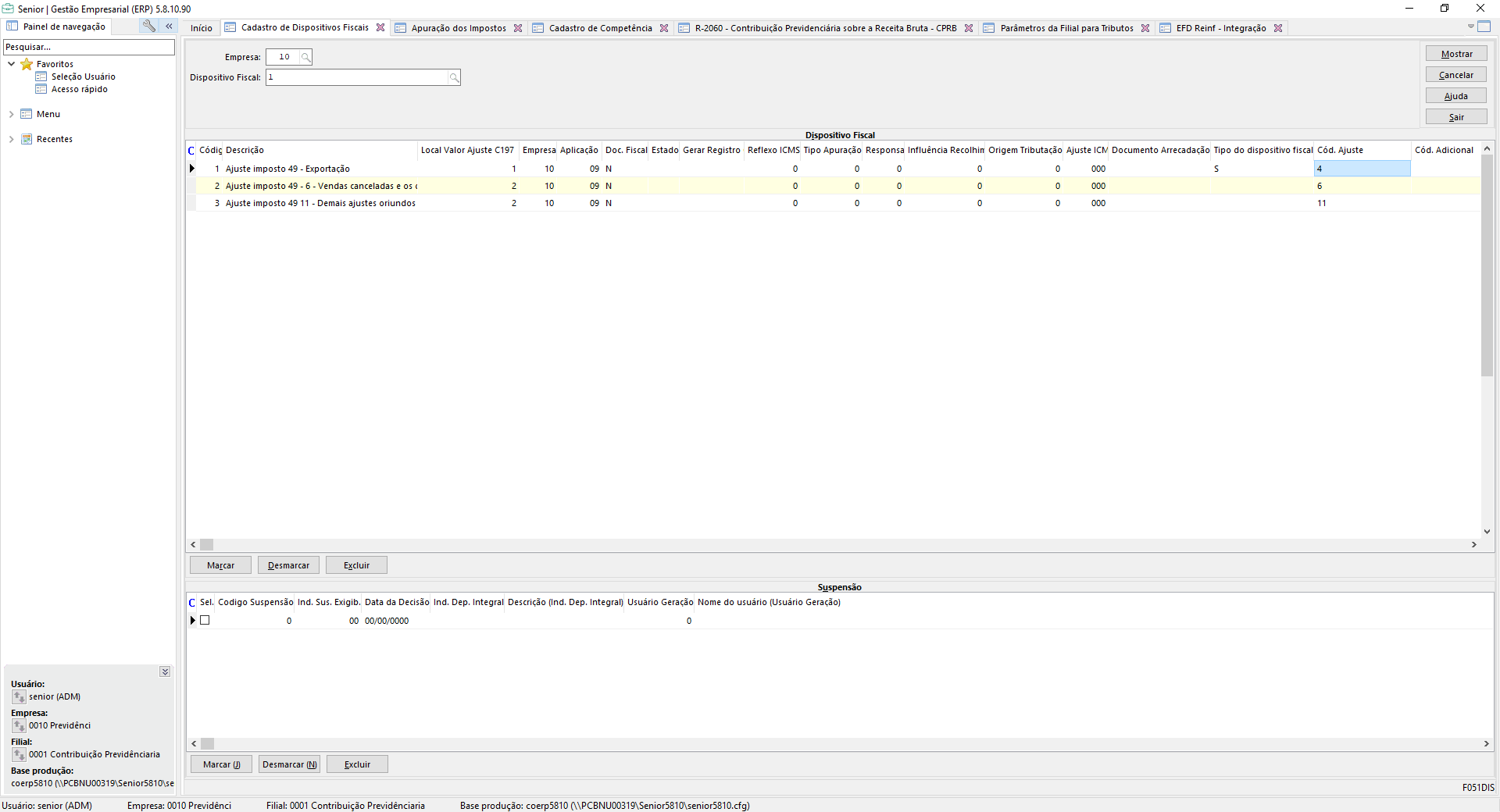This screenshot has height=812, width=1500.
Task: Expand the Recentes tree node
Action: (11, 139)
